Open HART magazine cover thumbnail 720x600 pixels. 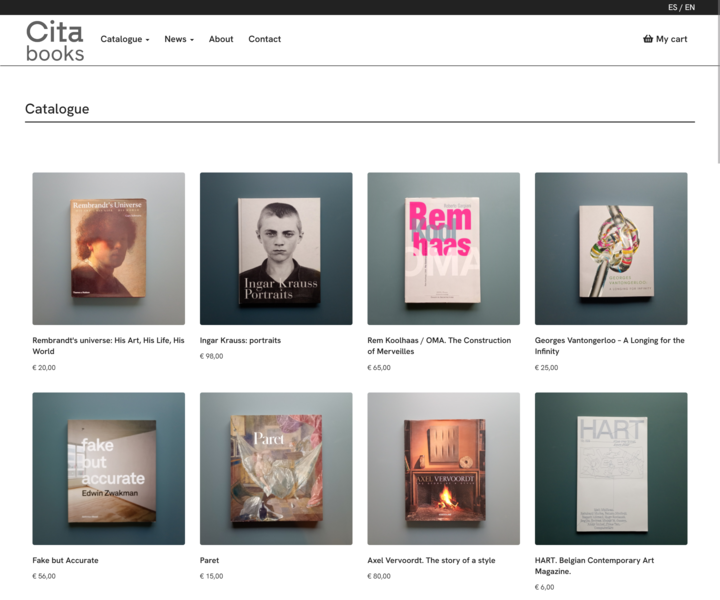(611, 469)
